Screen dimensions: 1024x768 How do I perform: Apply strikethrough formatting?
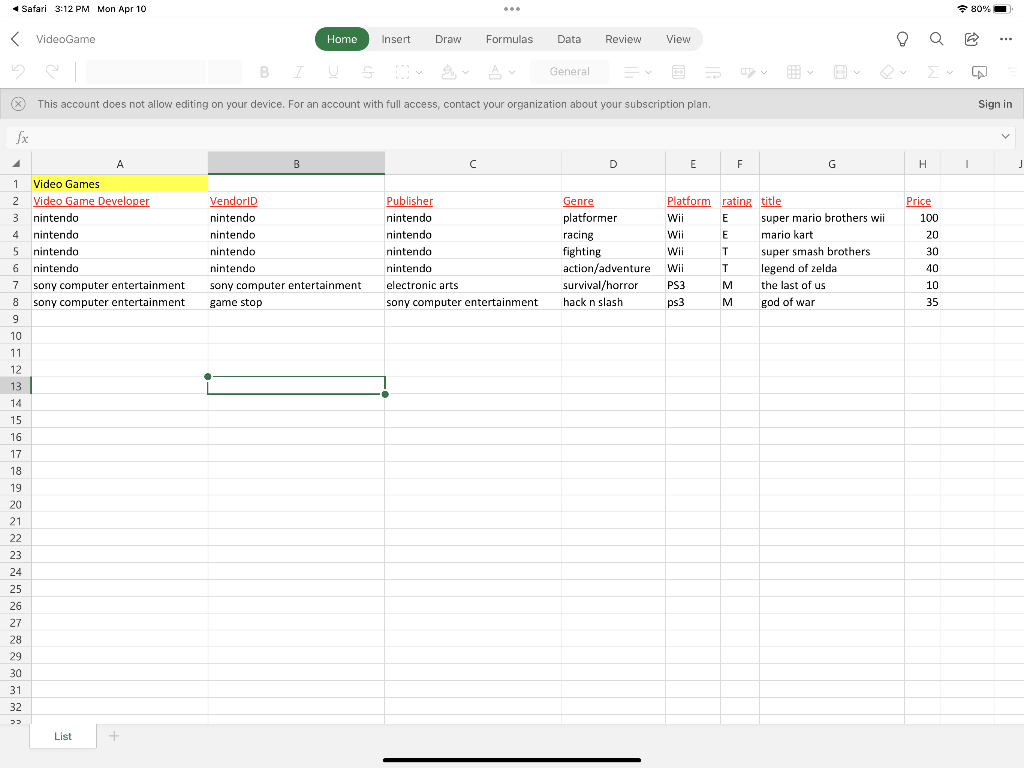368,71
